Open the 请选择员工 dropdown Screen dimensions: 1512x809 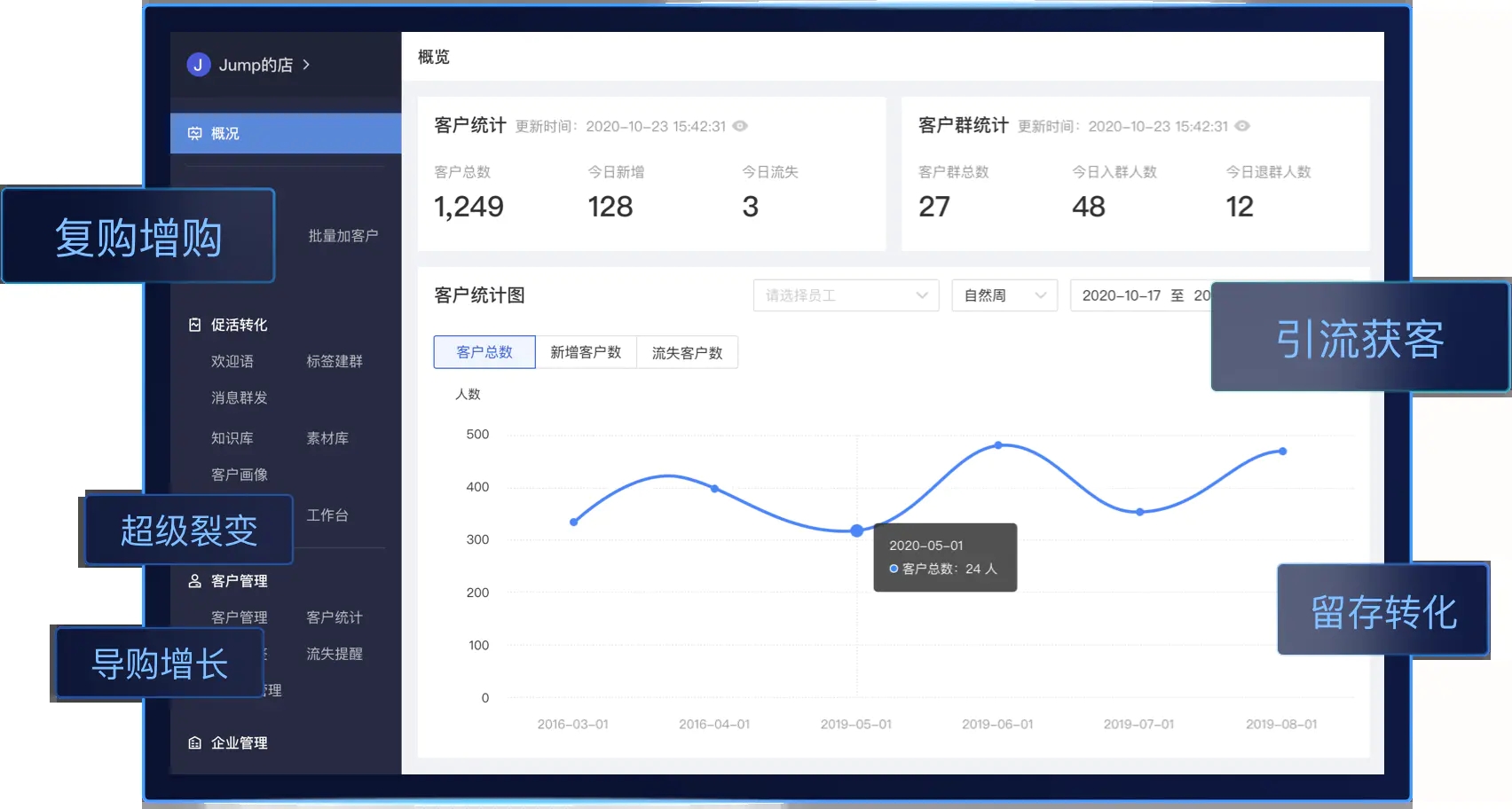(x=846, y=295)
